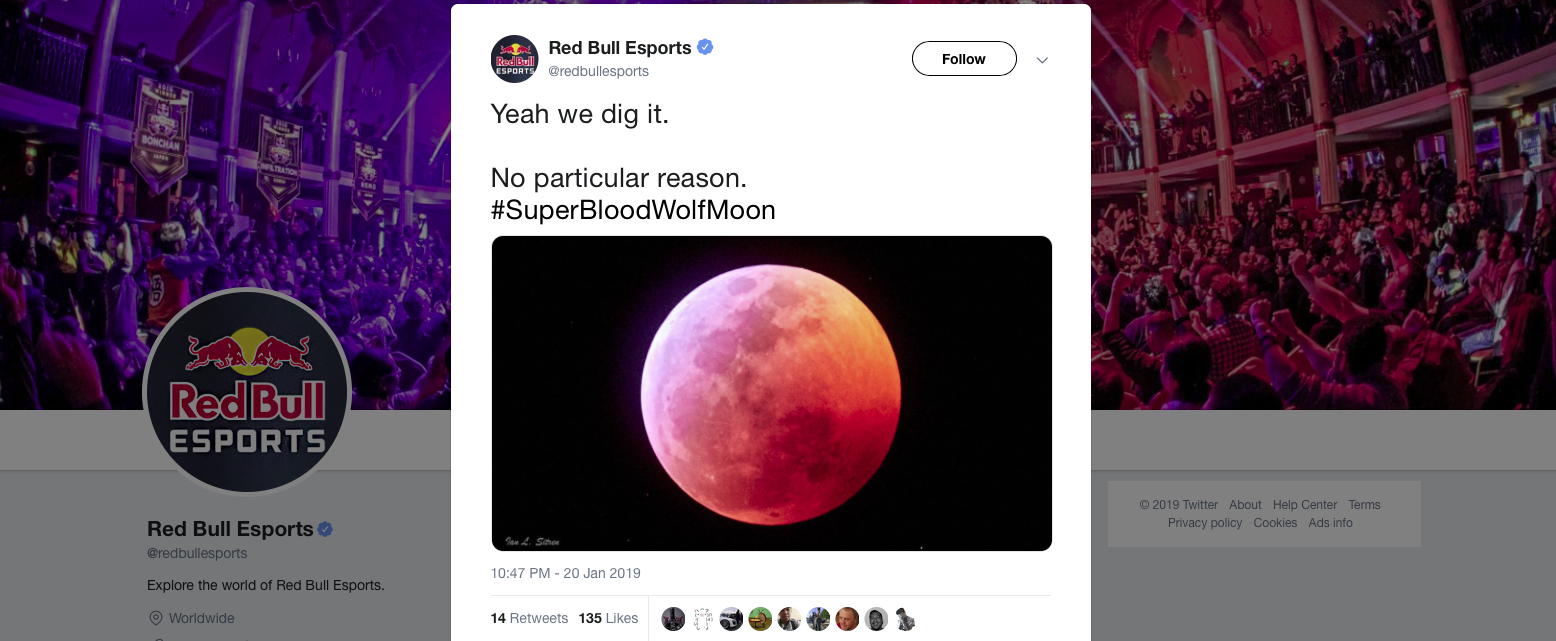Click the Red Bull Esports circular logo on sidebar
Screen dimensions: 1556x641
246,391
